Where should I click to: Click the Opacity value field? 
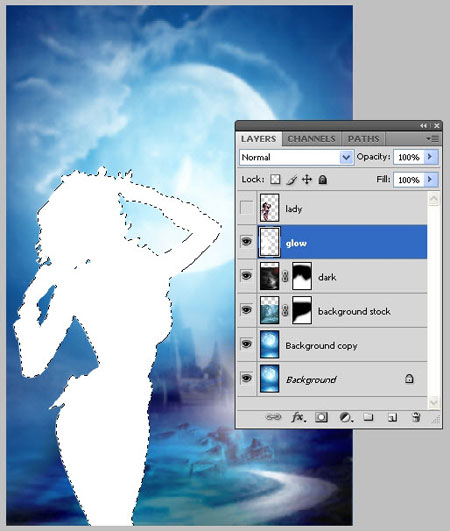(409, 157)
